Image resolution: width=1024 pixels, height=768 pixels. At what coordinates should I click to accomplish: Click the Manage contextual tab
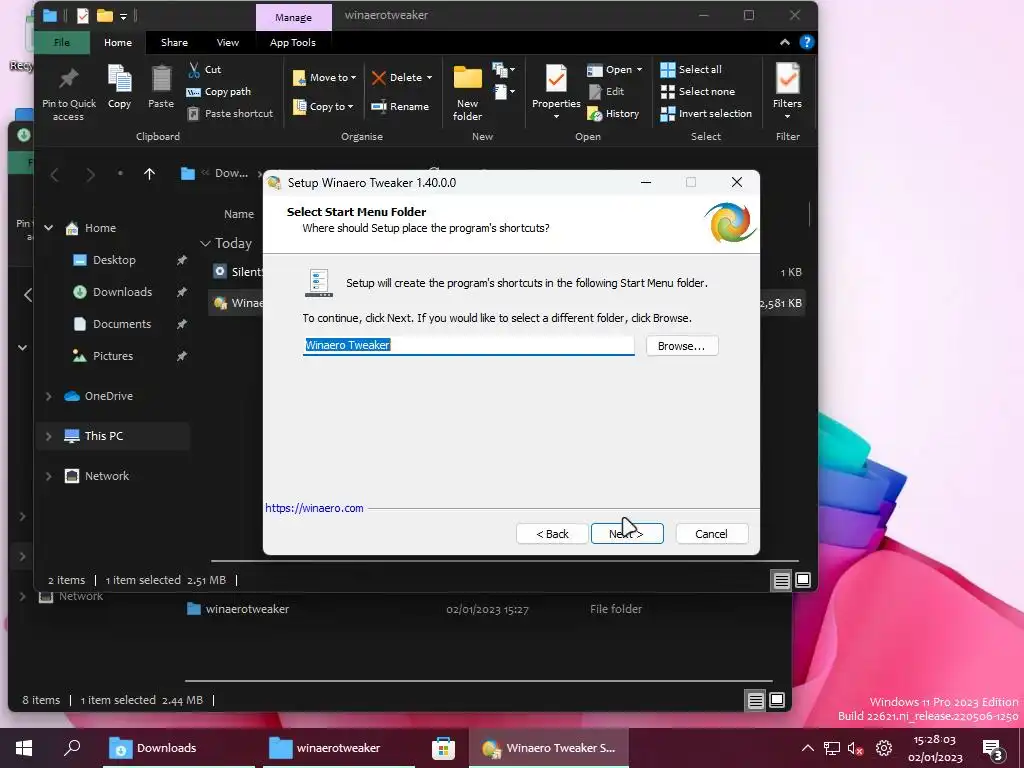(x=293, y=18)
